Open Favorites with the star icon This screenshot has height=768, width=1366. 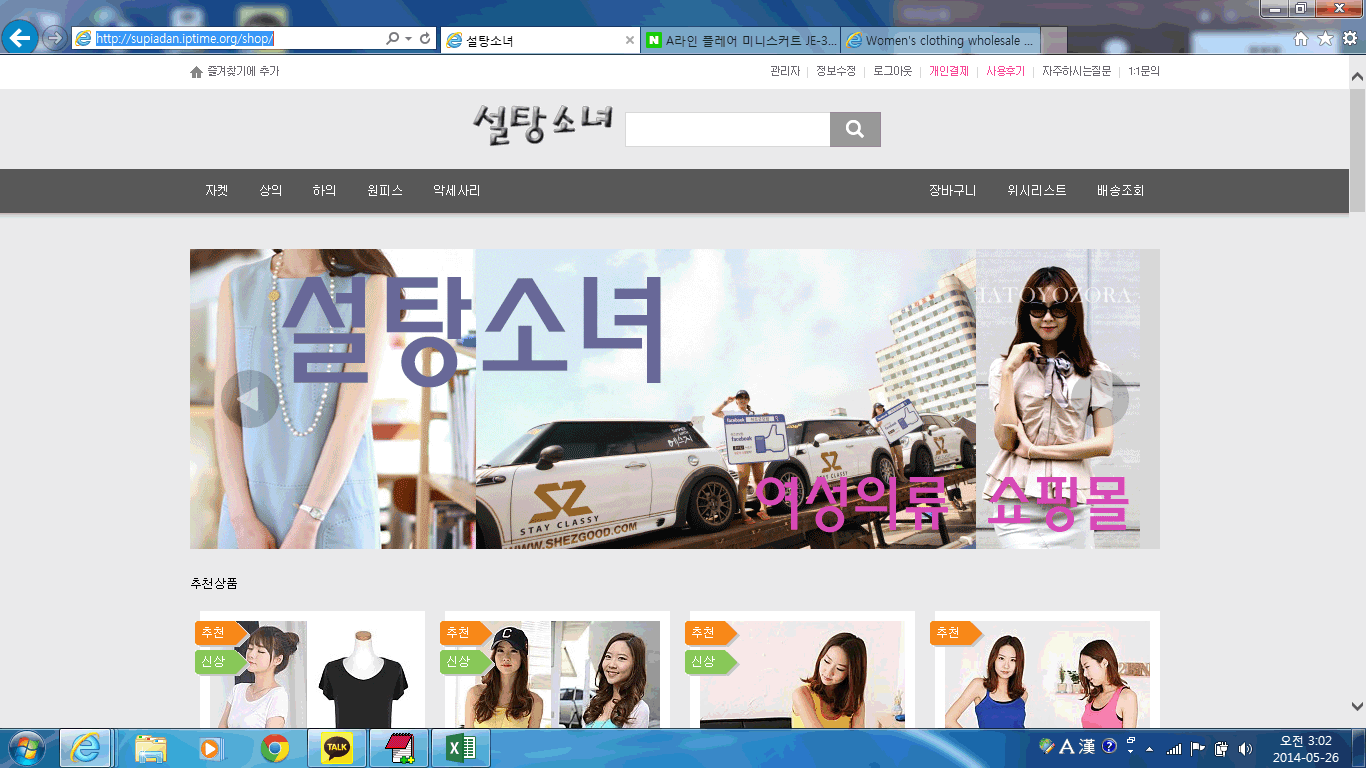coord(1325,39)
